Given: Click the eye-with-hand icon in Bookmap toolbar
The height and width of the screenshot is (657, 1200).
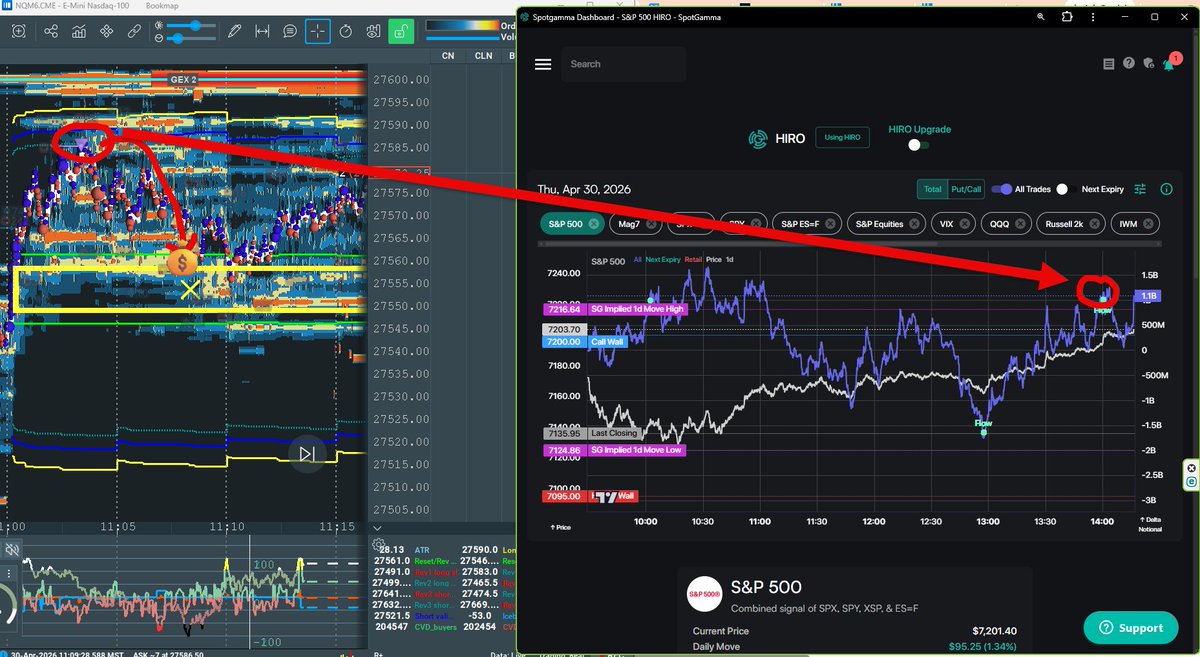Looking at the screenshot, I should [373, 31].
